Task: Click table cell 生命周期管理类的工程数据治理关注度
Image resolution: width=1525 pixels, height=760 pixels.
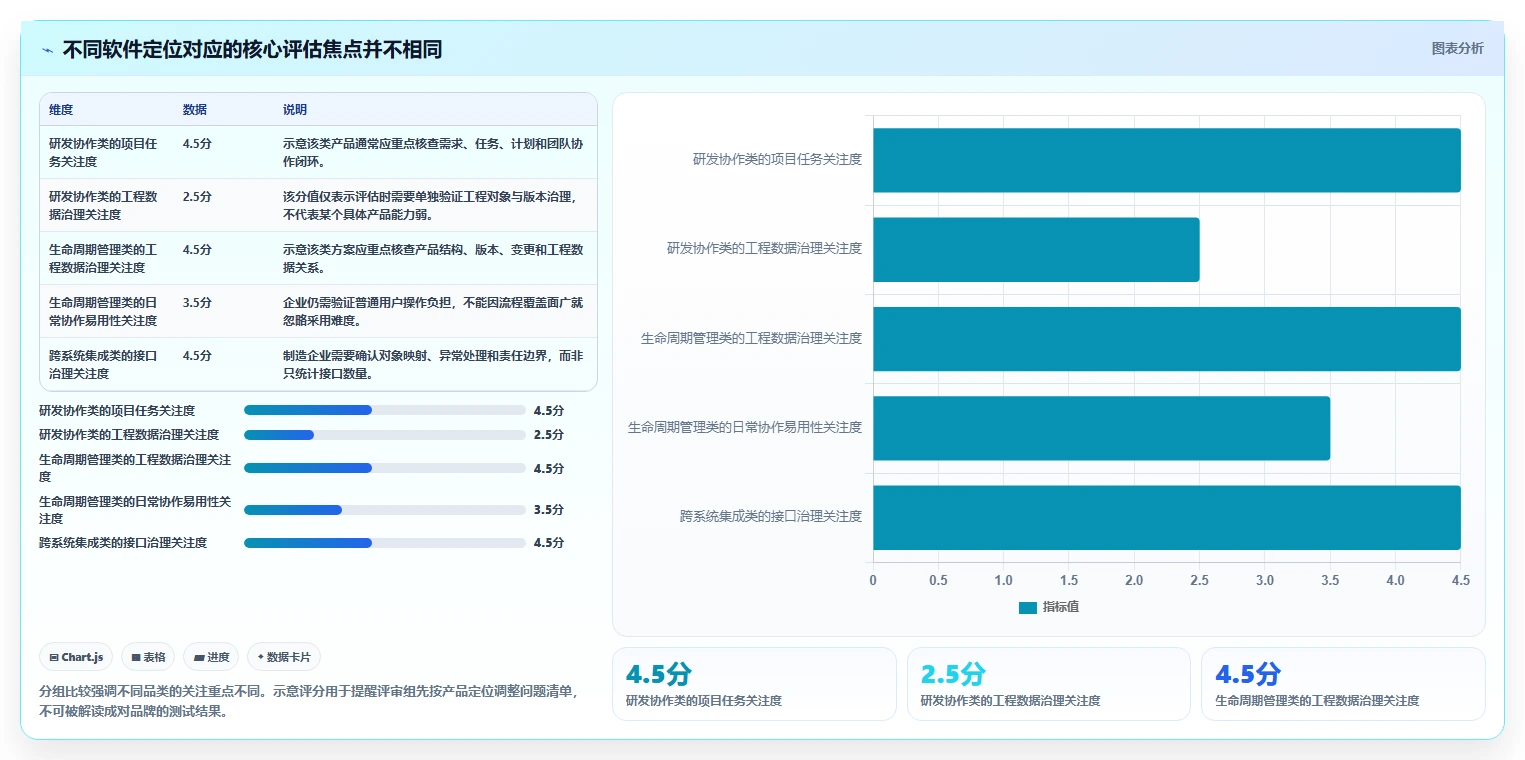Action: tap(105, 258)
